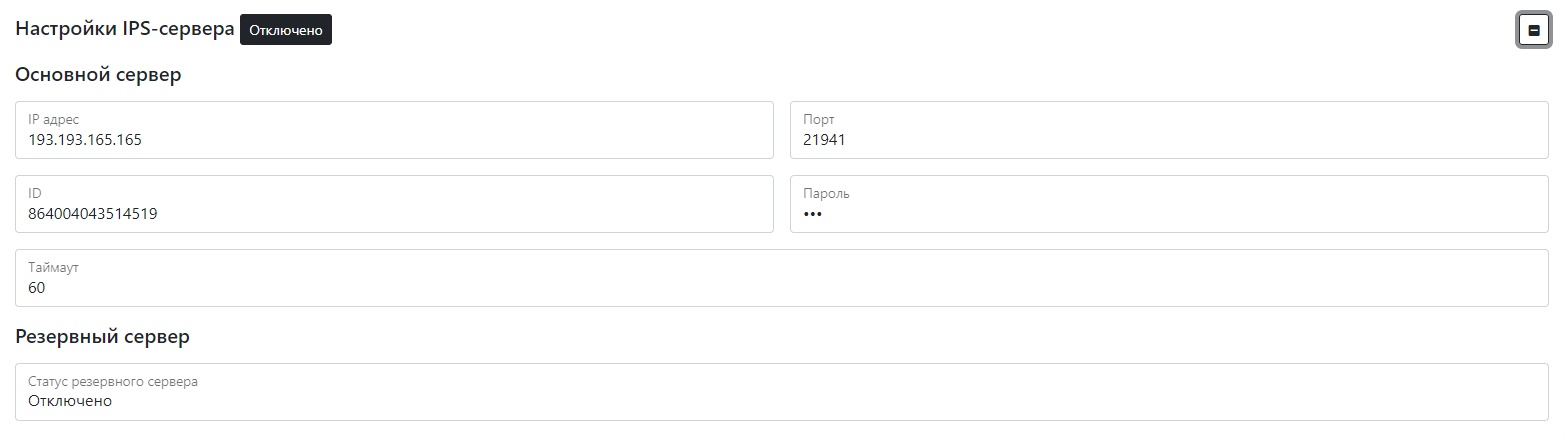Click into the Пароль password field
This screenshot has height=436, width=1565.
[1169, 204]
